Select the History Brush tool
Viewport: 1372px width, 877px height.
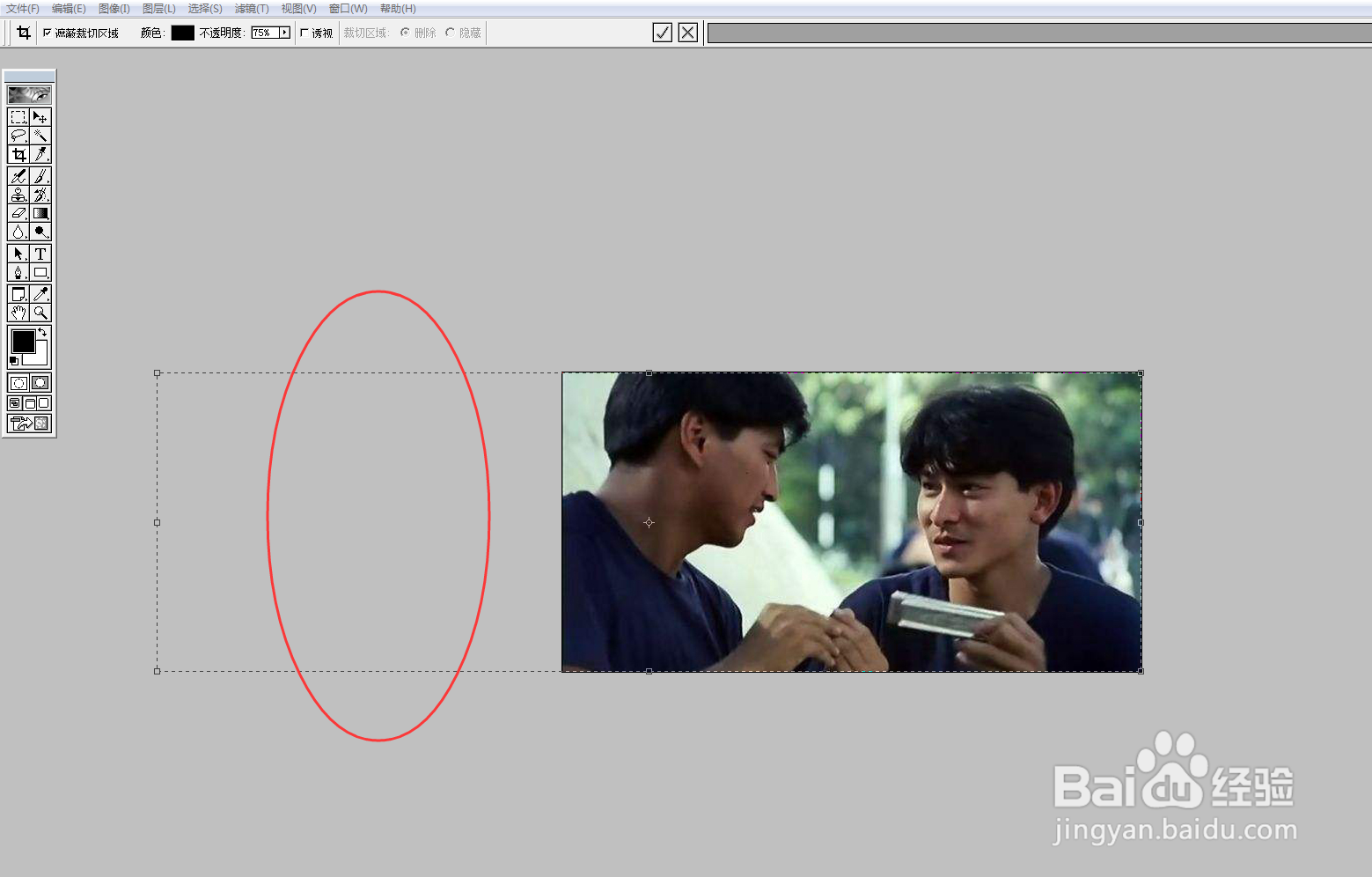40,195
